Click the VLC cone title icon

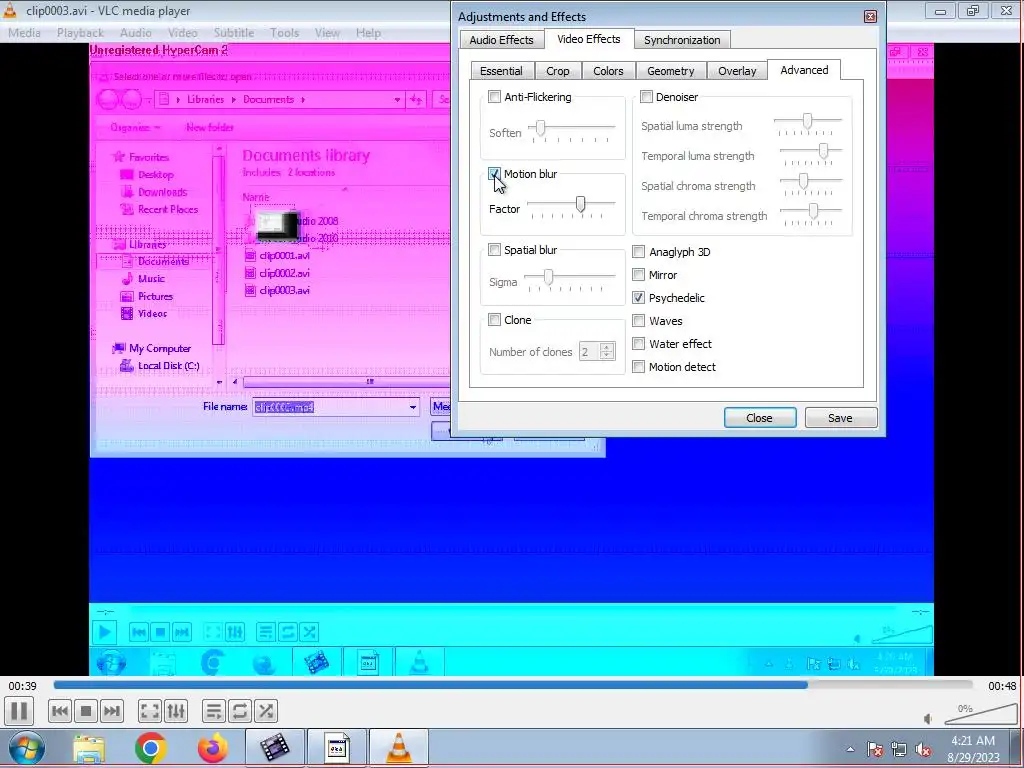click(x=10, y=10)
